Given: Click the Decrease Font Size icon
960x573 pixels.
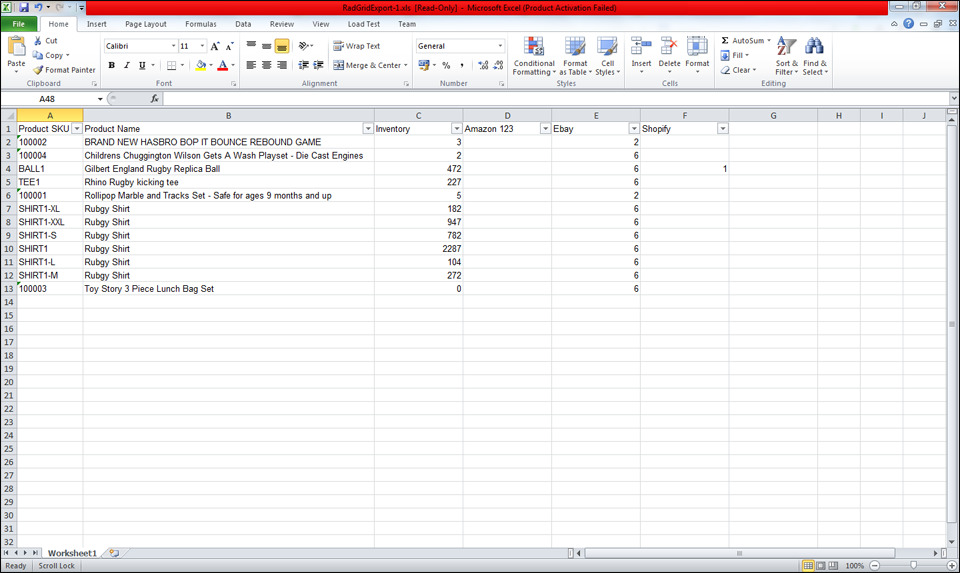Looking at the screenshot, I should pos(229,46).
